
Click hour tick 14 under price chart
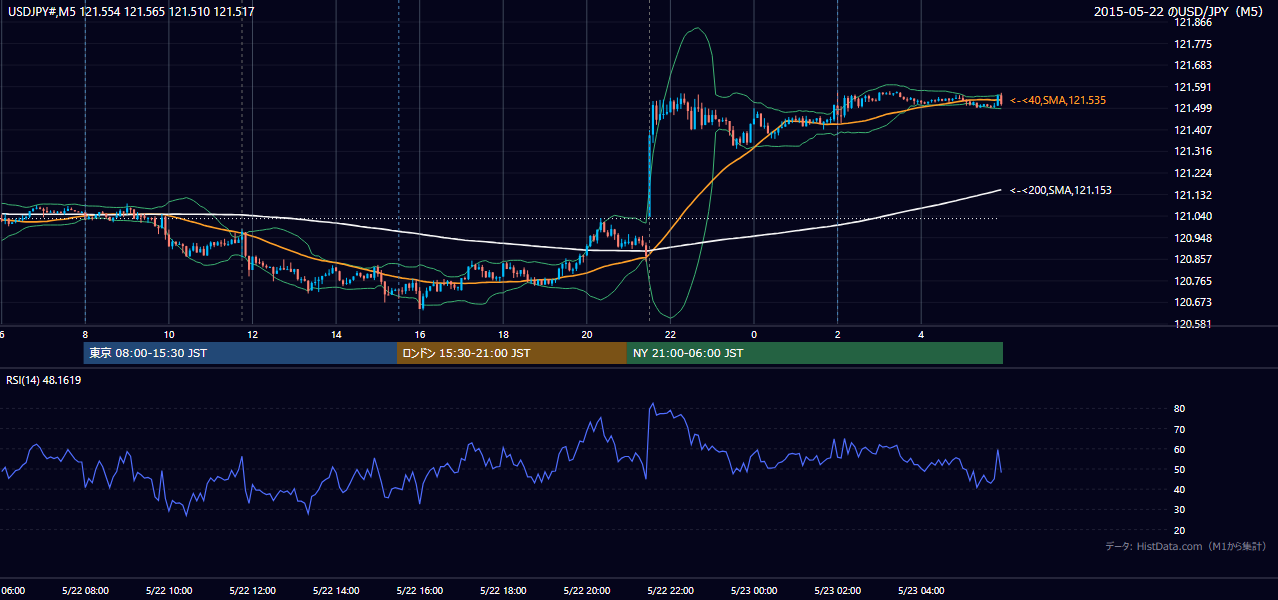[336, 335]
